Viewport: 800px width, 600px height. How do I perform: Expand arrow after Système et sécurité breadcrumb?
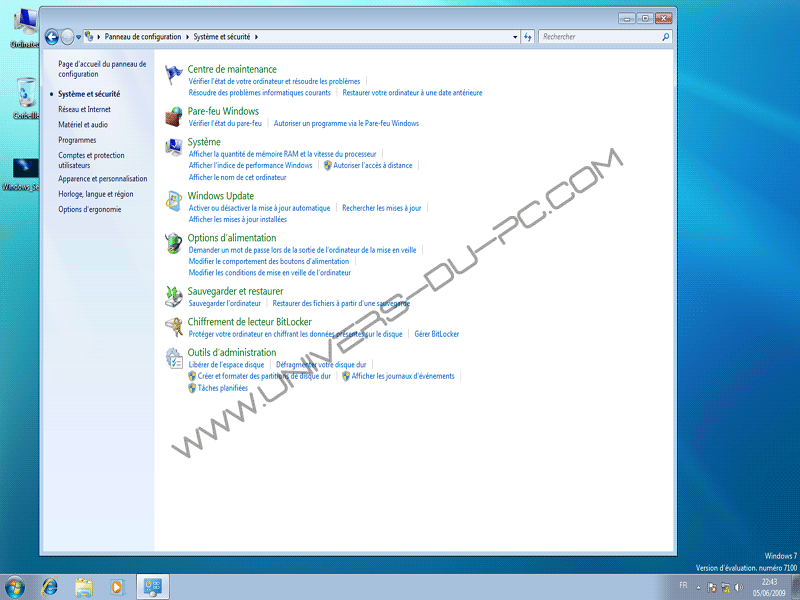click(256, 37)
